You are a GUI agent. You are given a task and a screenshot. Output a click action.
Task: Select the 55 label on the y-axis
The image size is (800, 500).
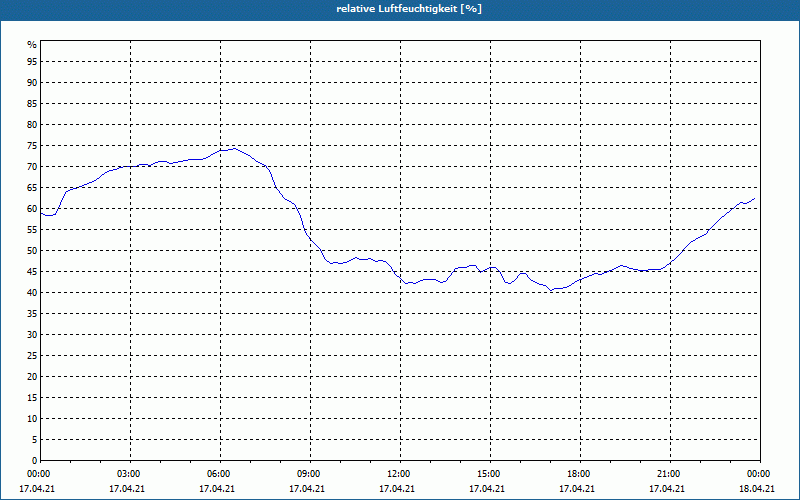32,230
